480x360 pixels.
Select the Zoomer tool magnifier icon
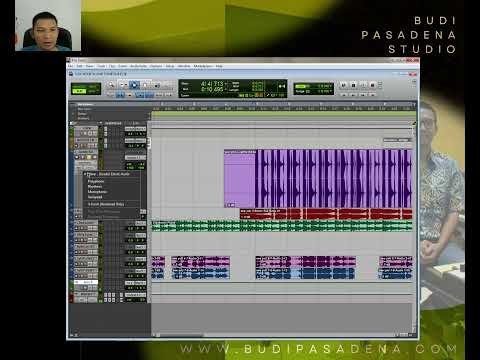(x=111, y=85)
